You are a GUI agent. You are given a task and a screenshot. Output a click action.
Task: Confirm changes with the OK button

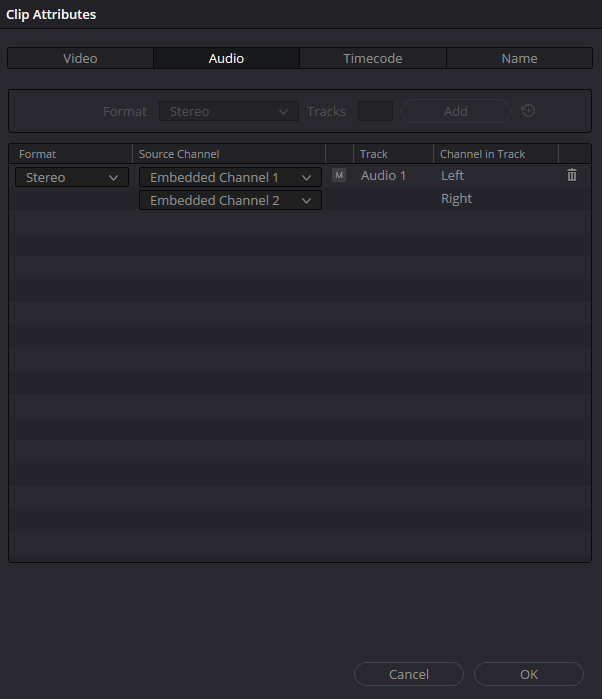(x=528, y=674)
